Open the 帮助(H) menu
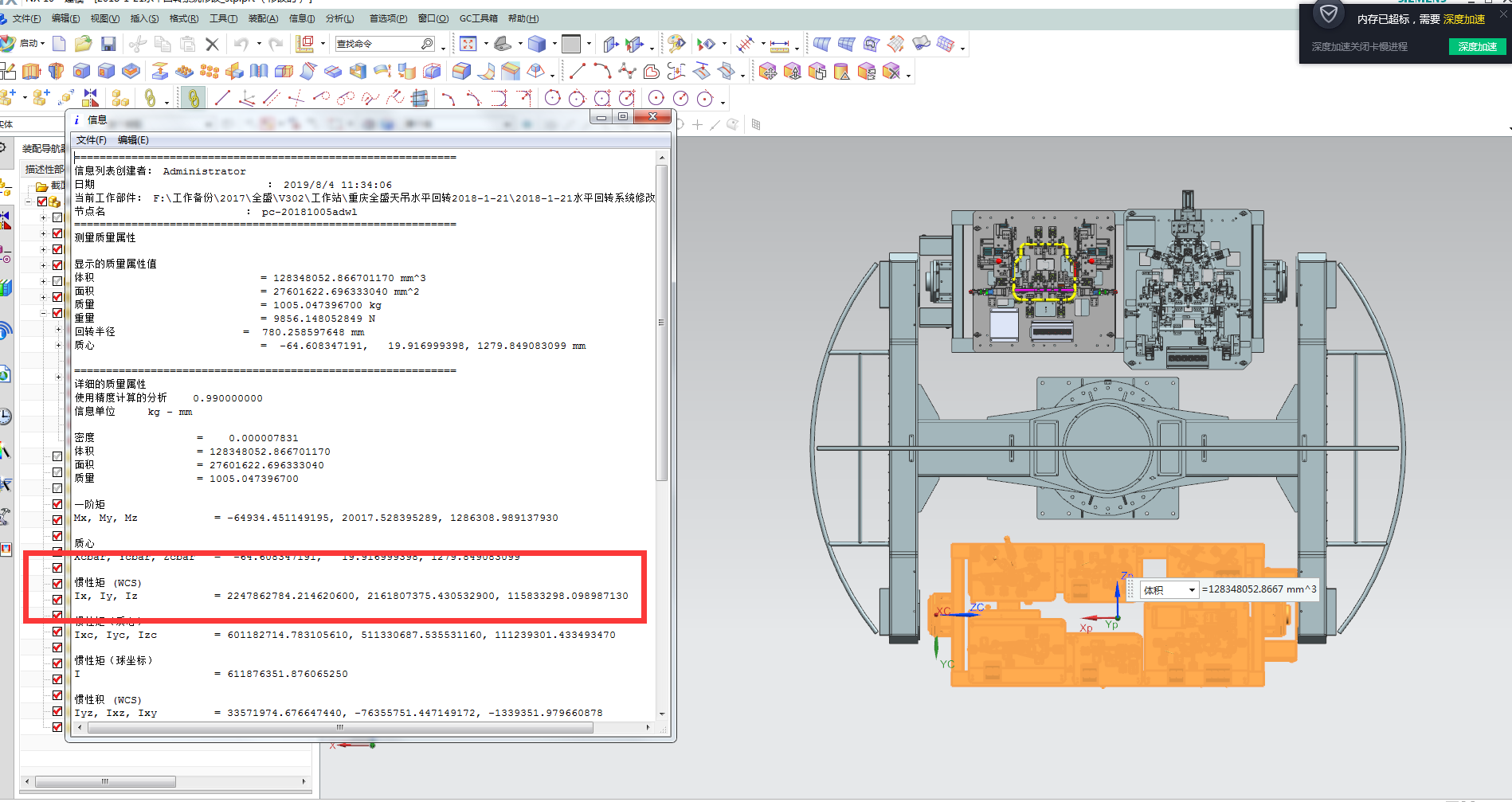 [x=523, y=18]
